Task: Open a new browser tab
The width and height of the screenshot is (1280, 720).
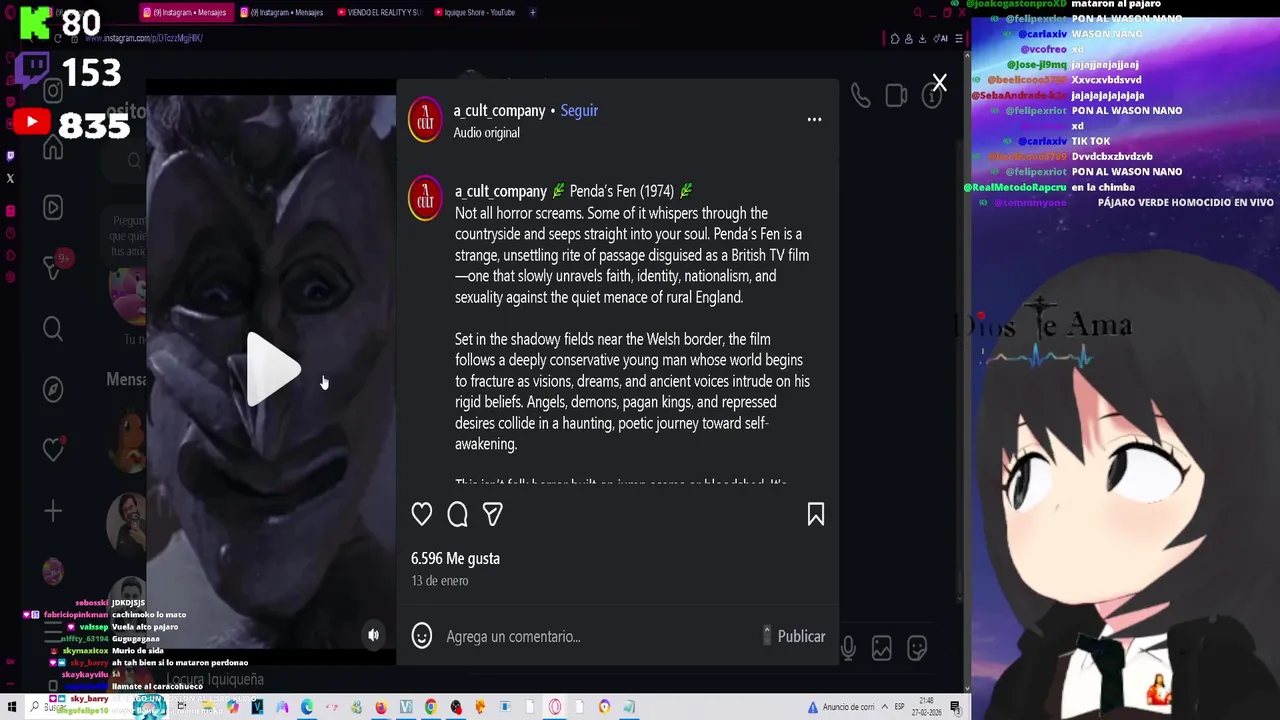Action: tap(533, 13)
